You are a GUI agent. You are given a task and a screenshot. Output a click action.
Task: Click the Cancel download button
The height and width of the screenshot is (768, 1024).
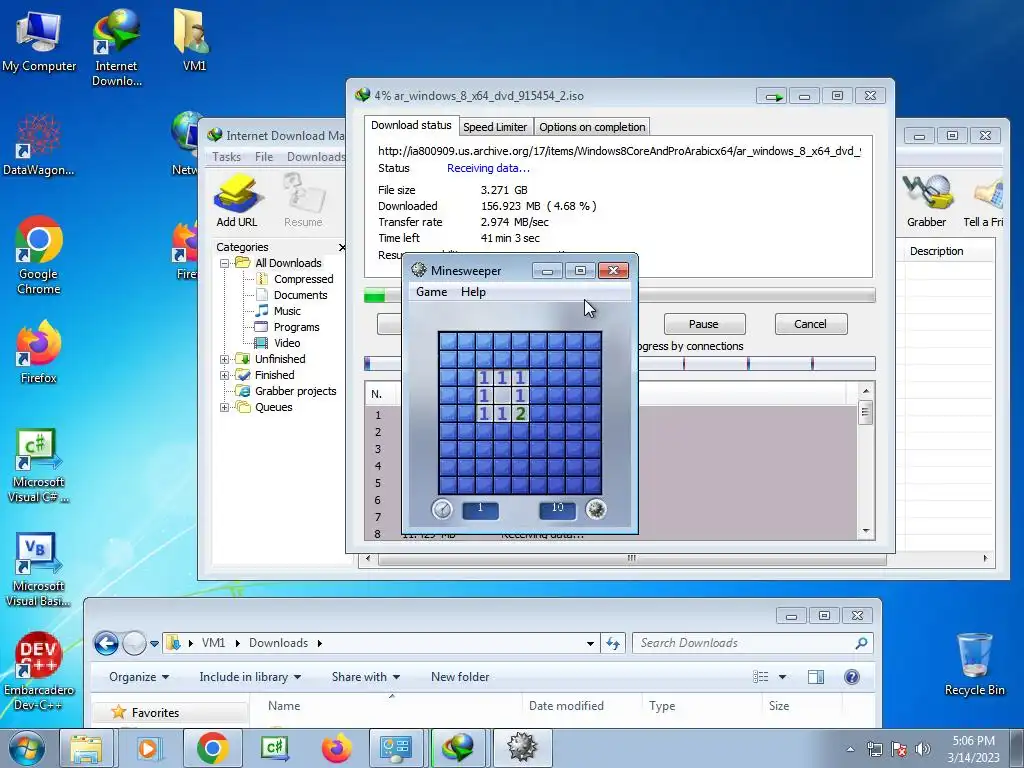[x=810, y=324]
